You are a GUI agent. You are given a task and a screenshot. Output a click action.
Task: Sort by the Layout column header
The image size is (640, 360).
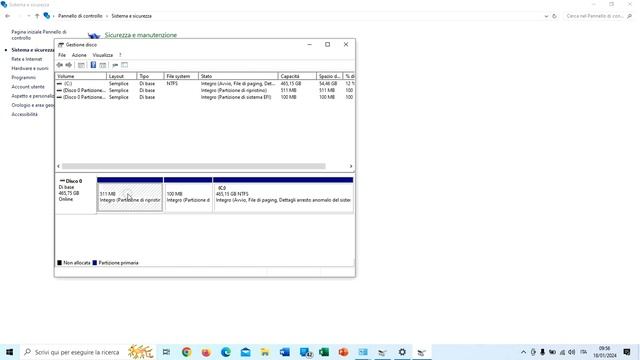pyautogui.click(x=121, y=76)
